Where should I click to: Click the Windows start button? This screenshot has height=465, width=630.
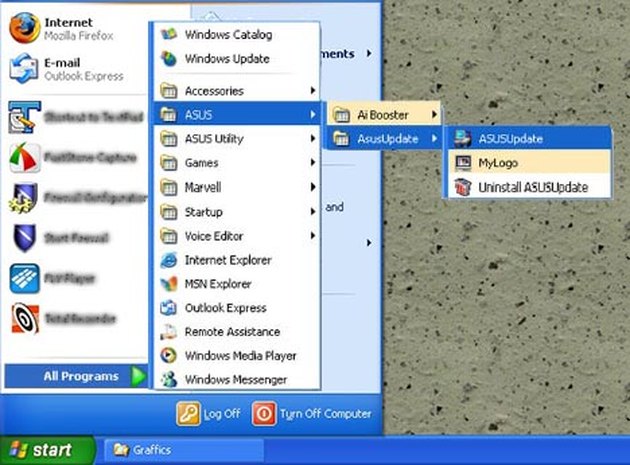(47, 450)
